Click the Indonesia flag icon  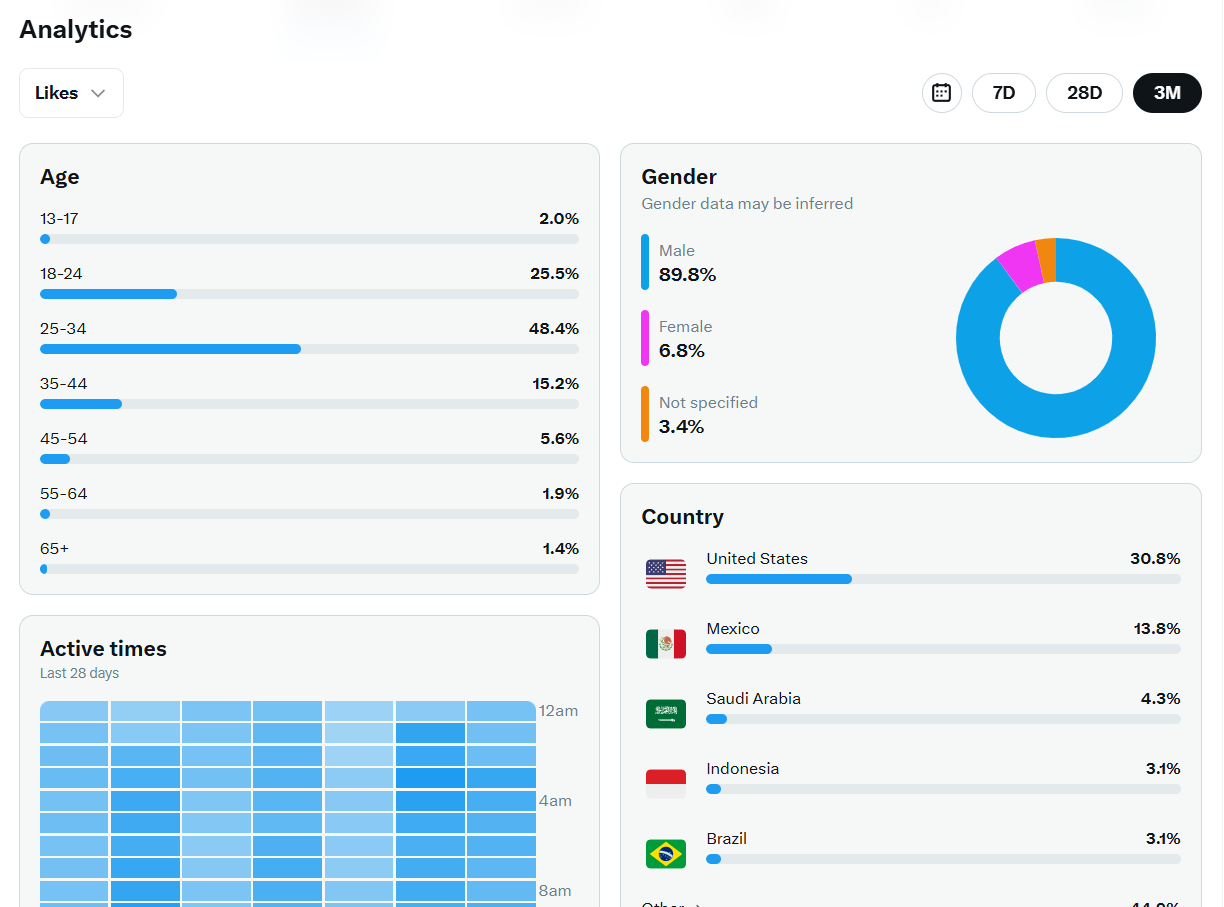[666, 784]
